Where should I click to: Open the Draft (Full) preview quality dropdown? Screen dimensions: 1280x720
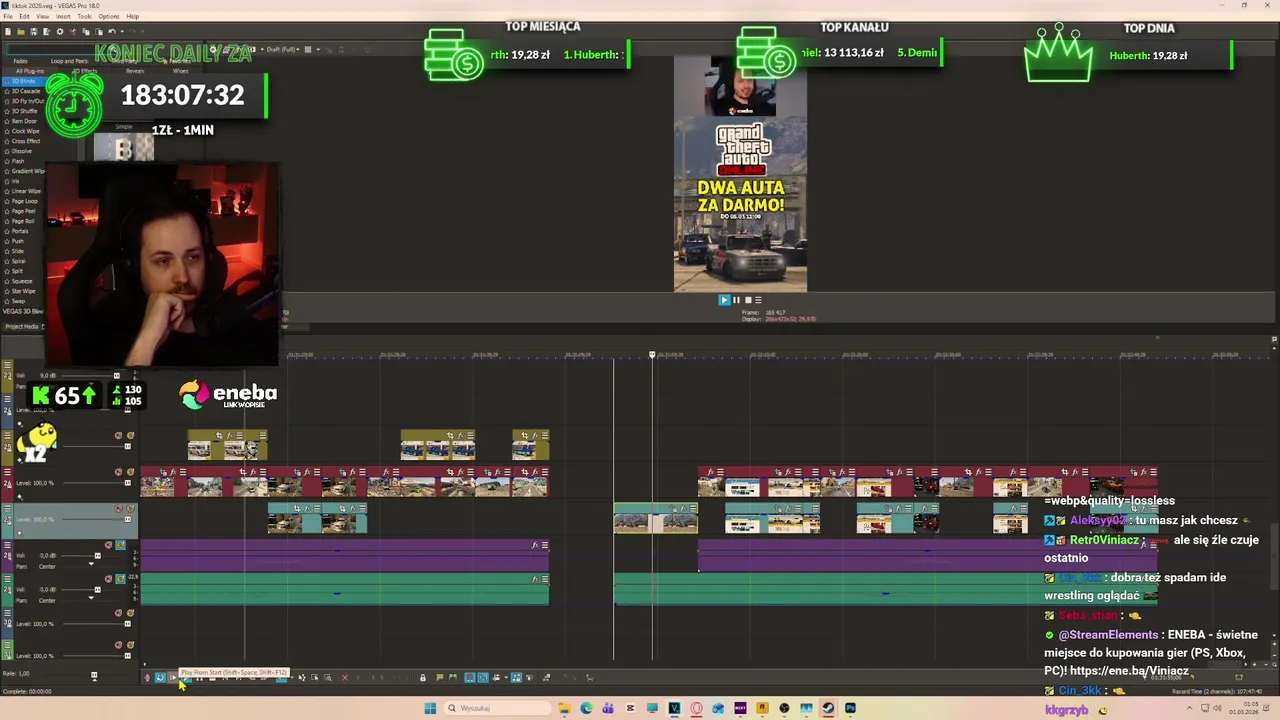click(284, 49)
